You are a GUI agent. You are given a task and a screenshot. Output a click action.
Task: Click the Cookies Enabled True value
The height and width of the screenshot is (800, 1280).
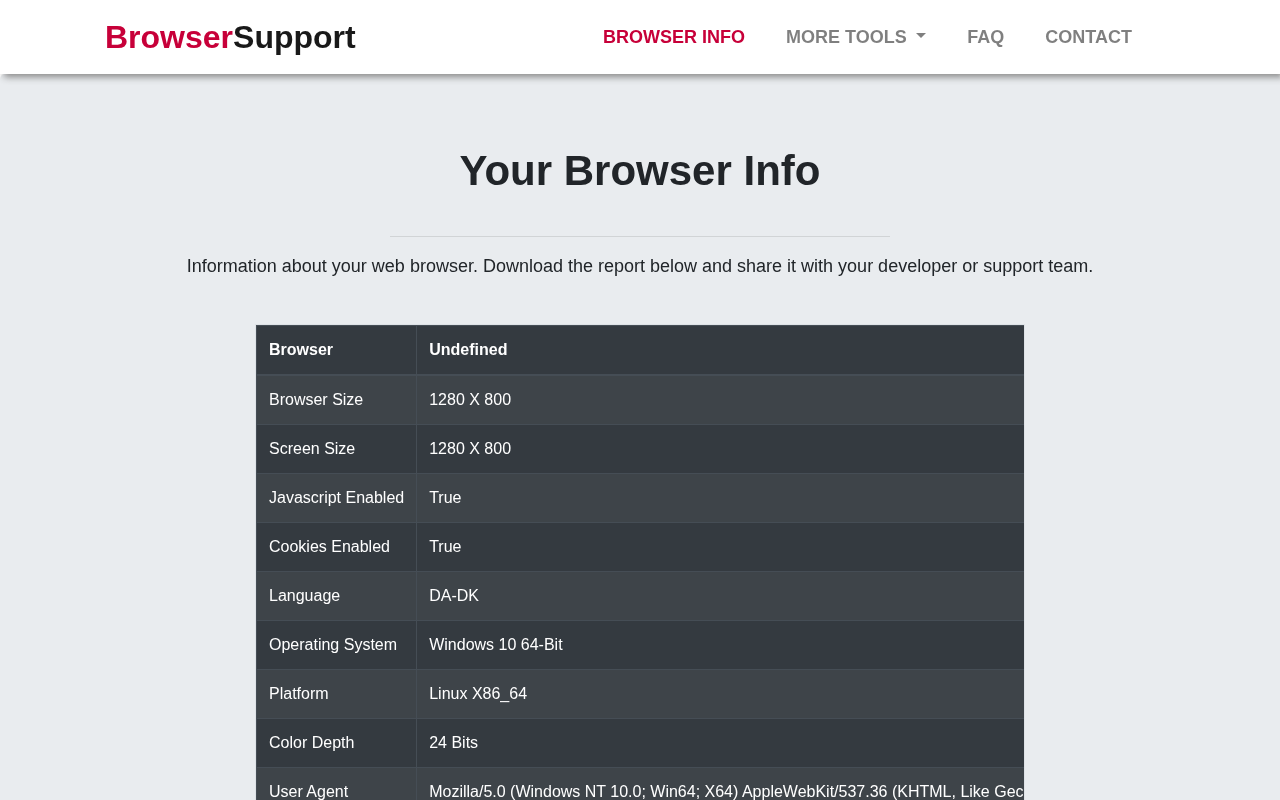tap(445, 547)
